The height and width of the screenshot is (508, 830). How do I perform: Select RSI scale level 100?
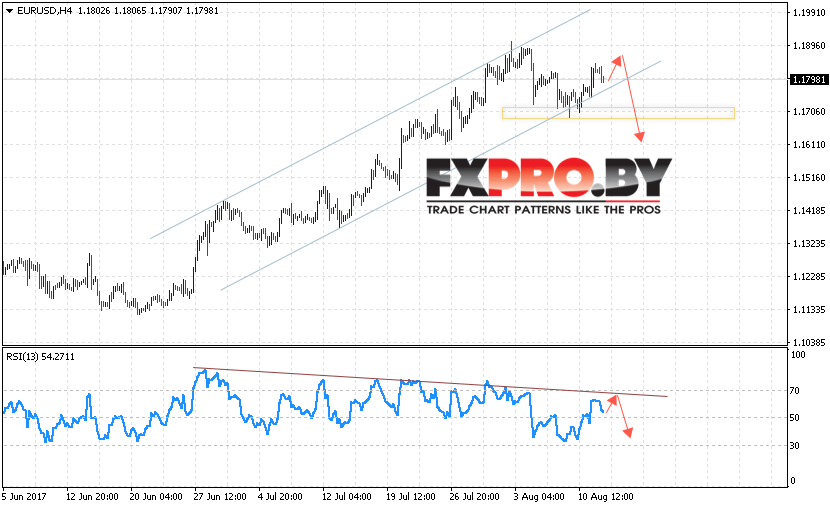798,355
